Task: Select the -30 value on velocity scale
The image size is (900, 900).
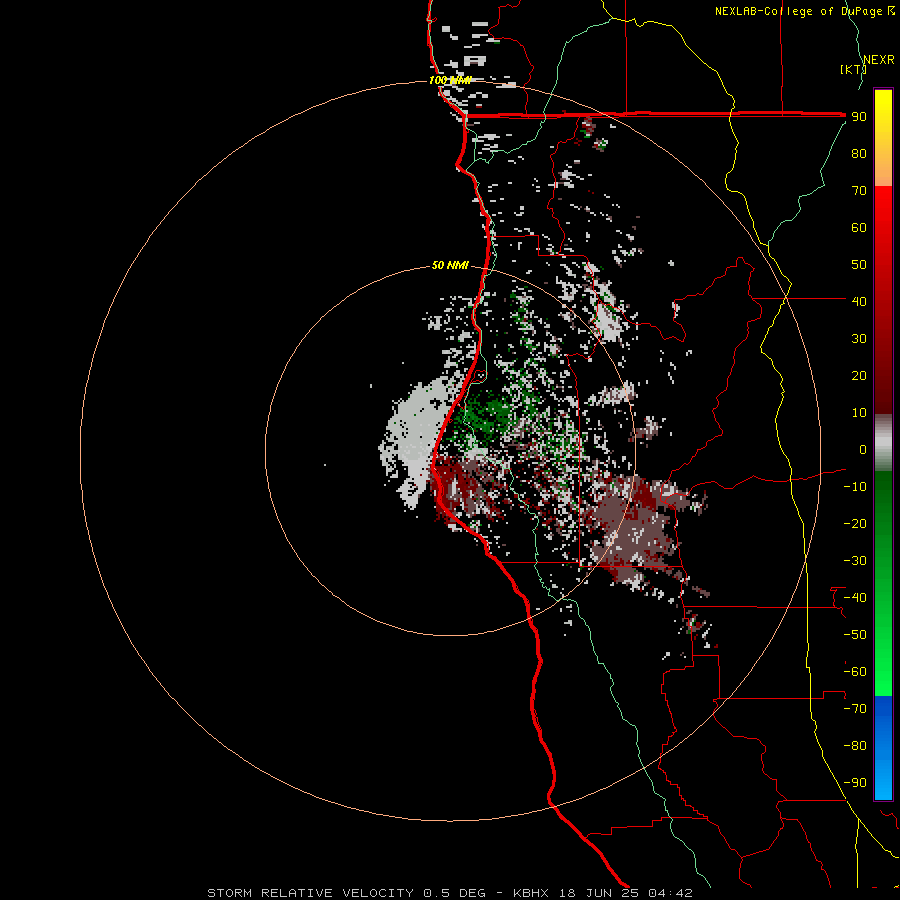Action: click(855, 561)
